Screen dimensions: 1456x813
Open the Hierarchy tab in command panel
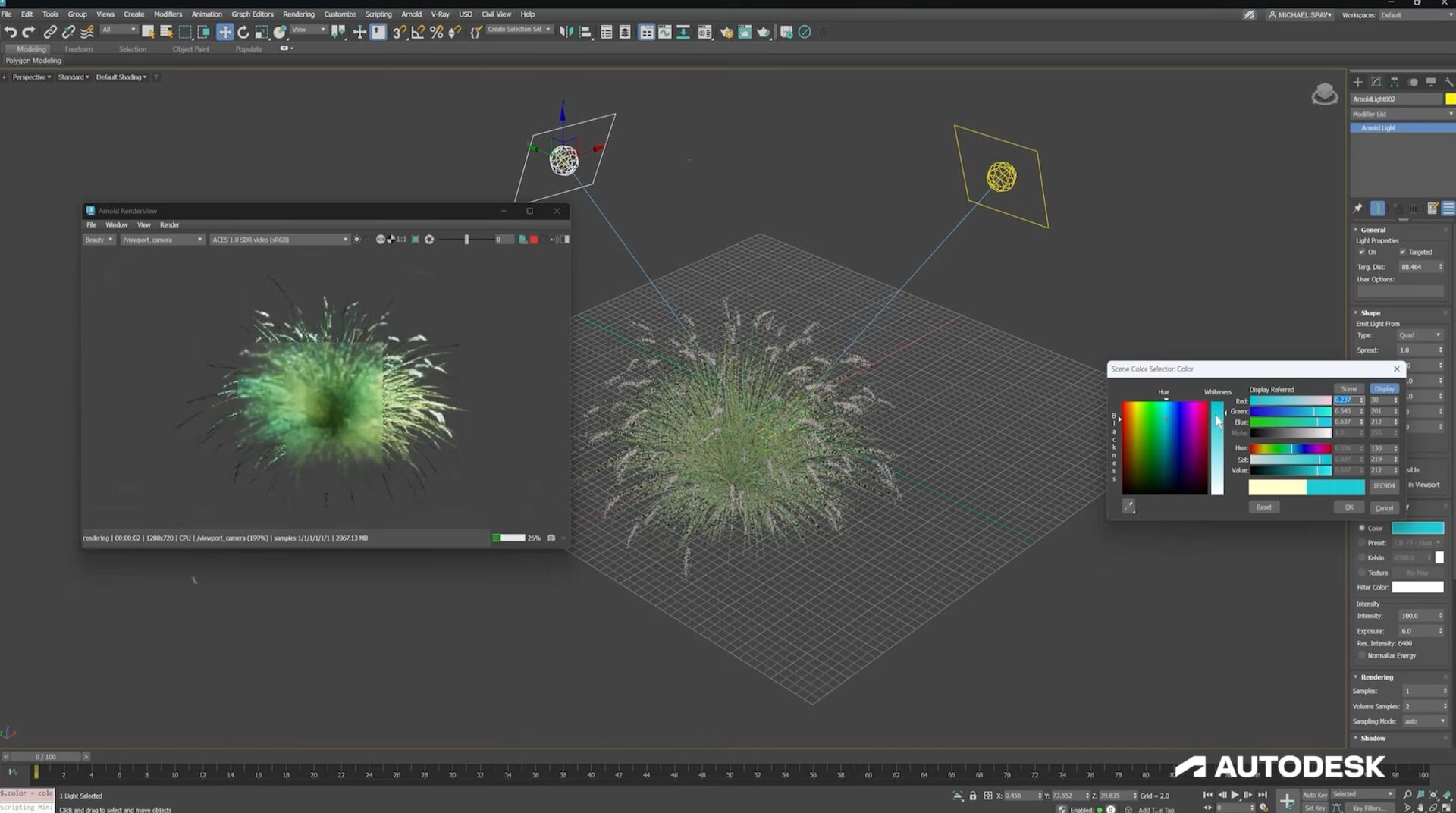1394,82
